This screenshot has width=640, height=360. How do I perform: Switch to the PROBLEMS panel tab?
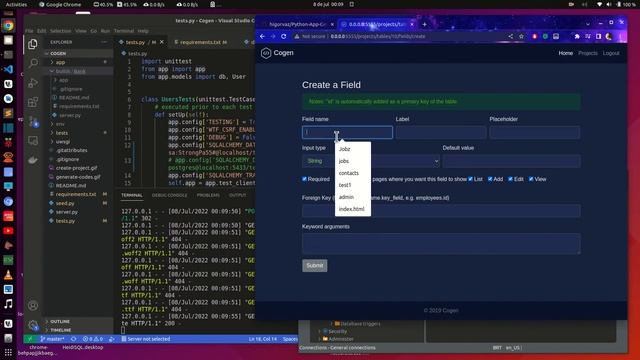tap(208, 196)
